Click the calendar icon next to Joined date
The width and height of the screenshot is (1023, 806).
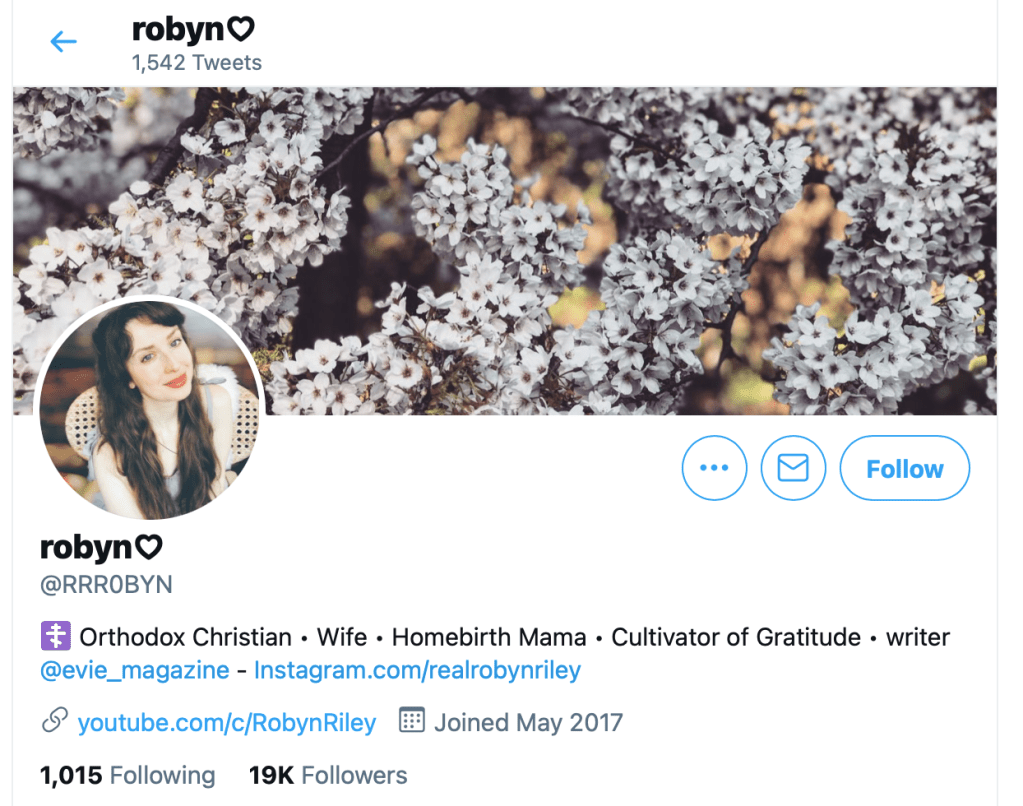(x=411, y=721)
